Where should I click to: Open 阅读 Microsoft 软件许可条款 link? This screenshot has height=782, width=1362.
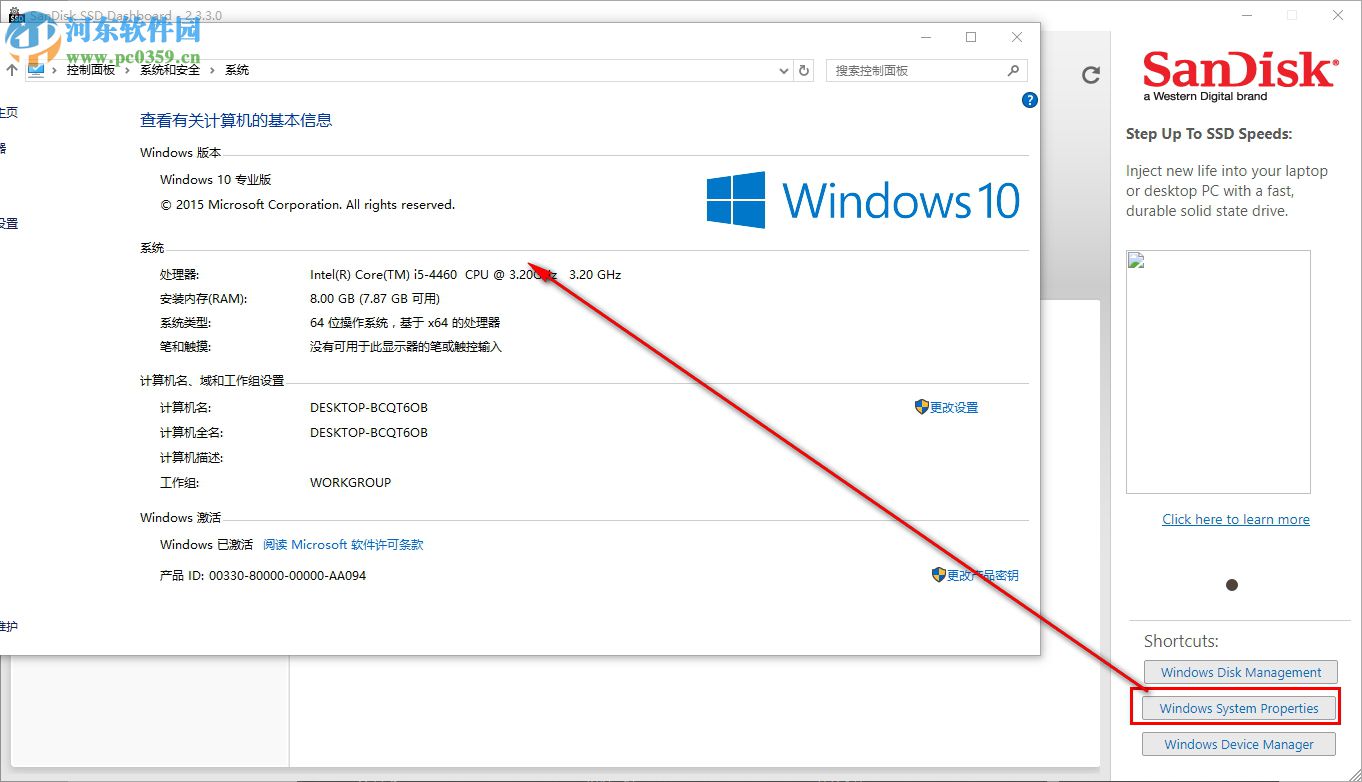[343, 545]
